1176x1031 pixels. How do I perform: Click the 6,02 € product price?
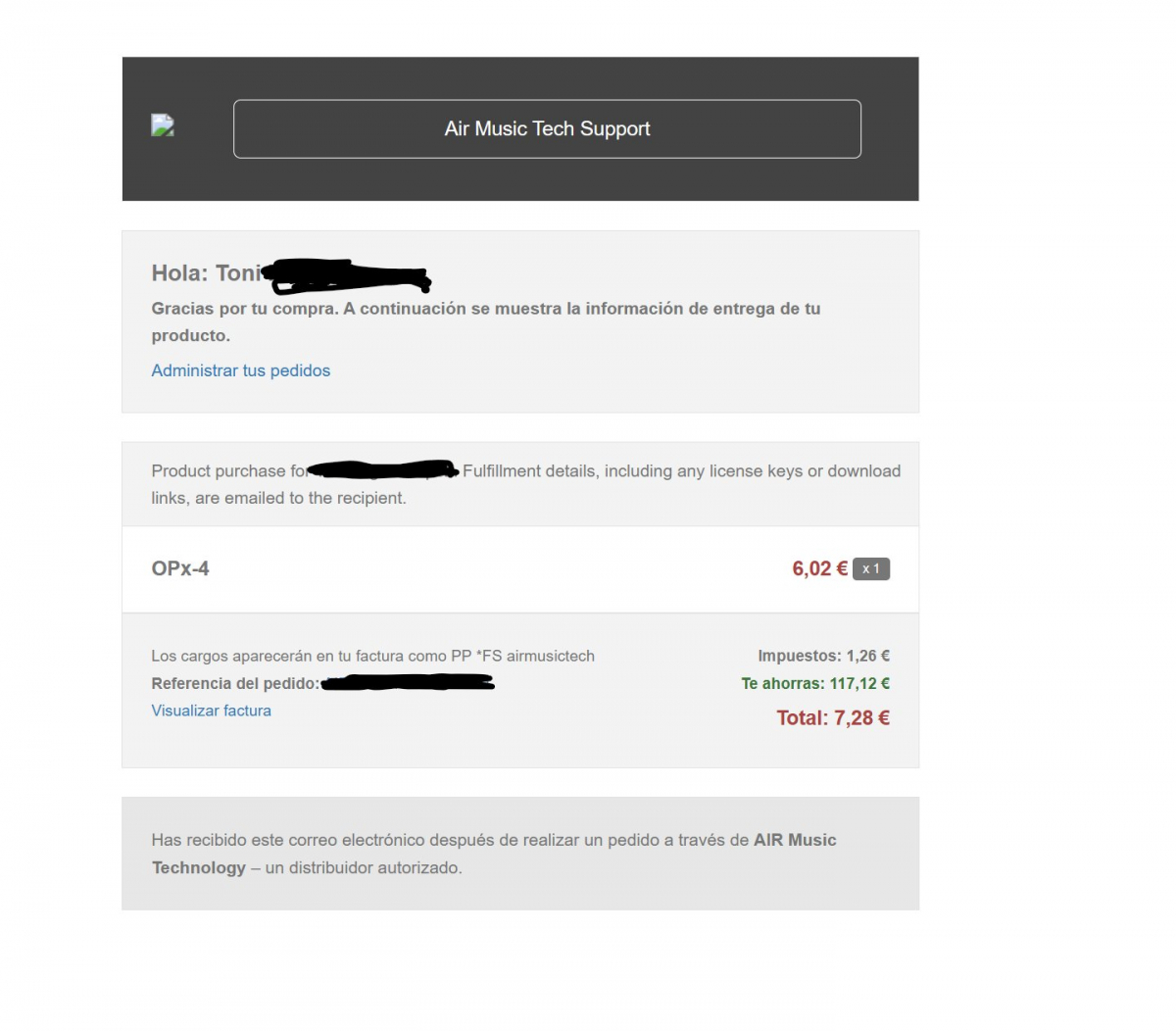(819, 568)
